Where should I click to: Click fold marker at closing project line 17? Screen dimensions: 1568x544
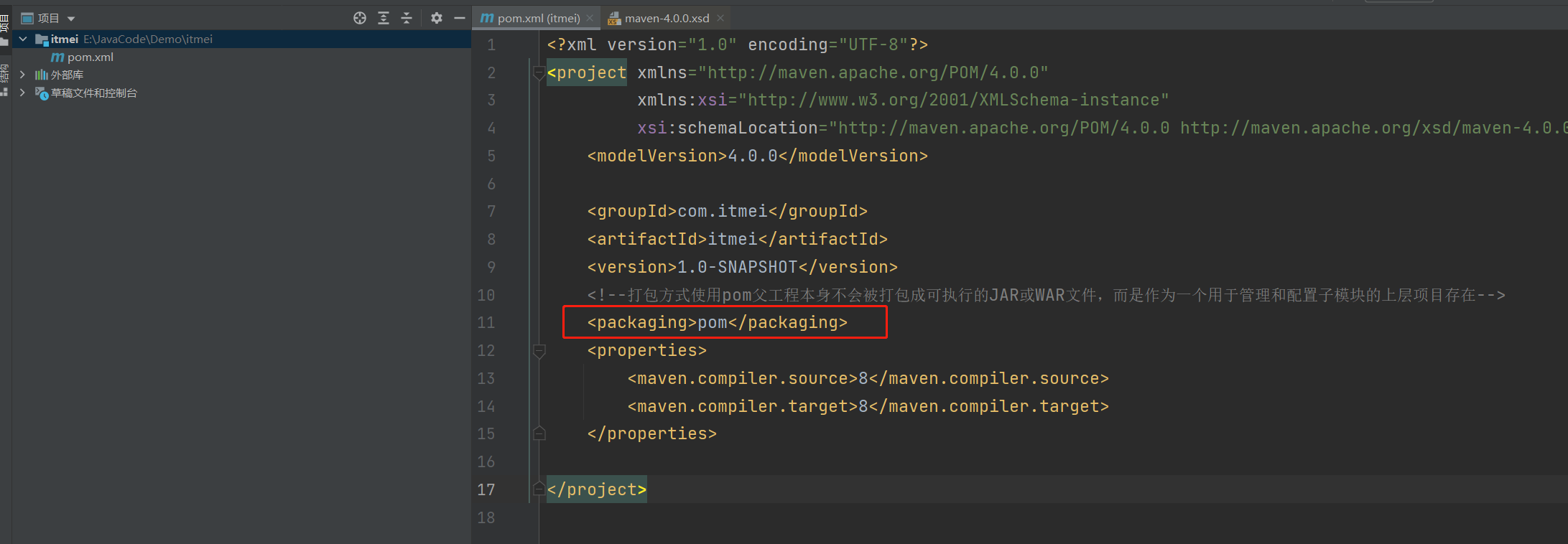coord(539,489)
